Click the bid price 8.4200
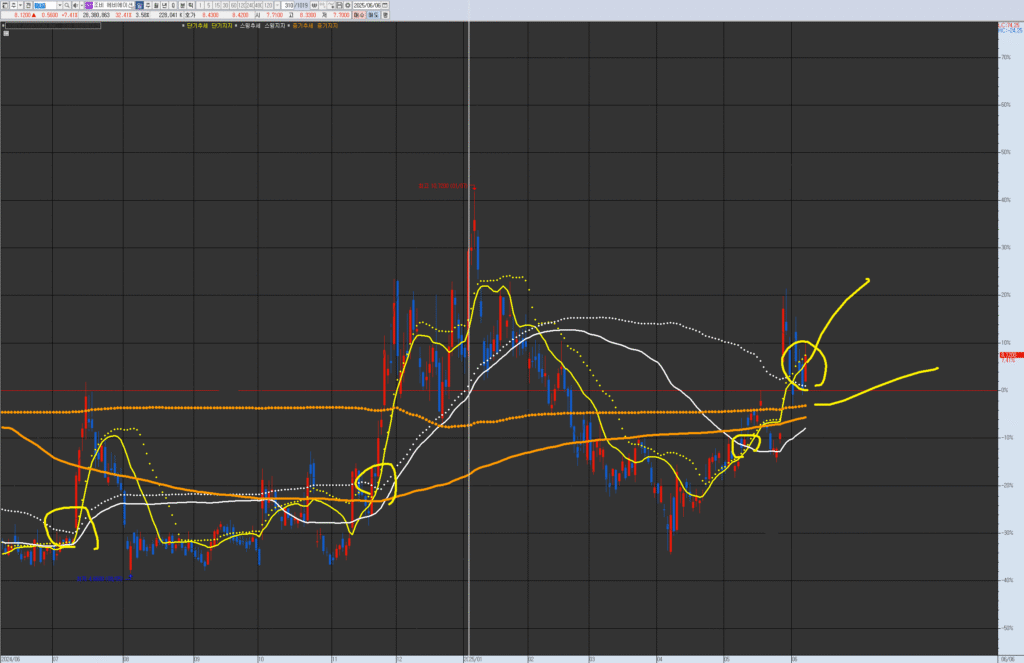 (x=240, y=15)
